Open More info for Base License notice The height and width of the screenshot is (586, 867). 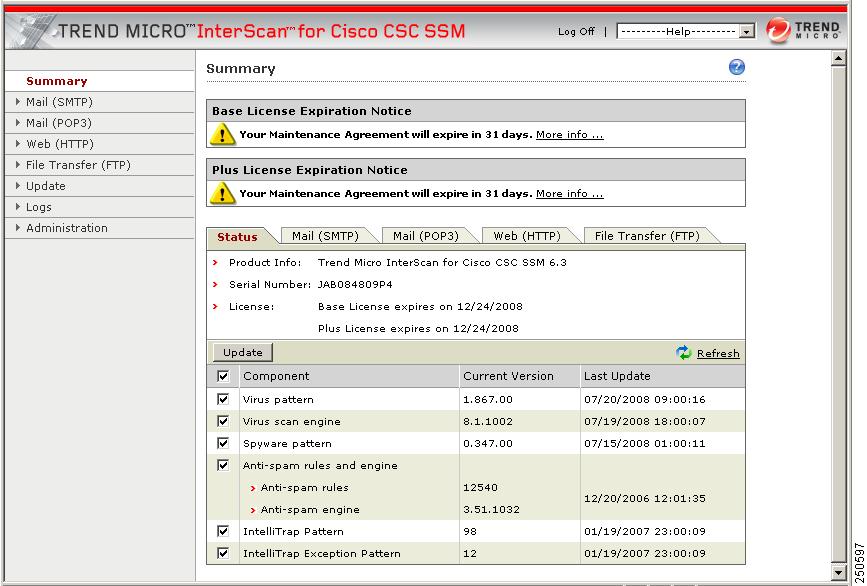tap(570, 134)
